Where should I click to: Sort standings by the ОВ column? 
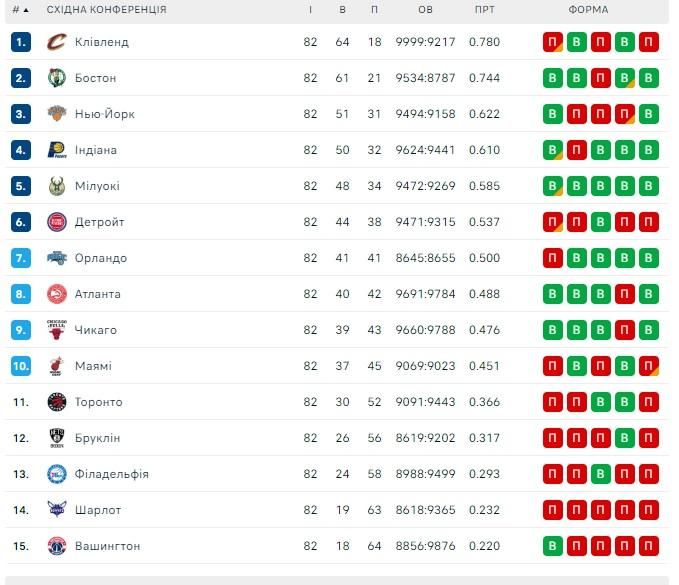(x=425, y=10)
